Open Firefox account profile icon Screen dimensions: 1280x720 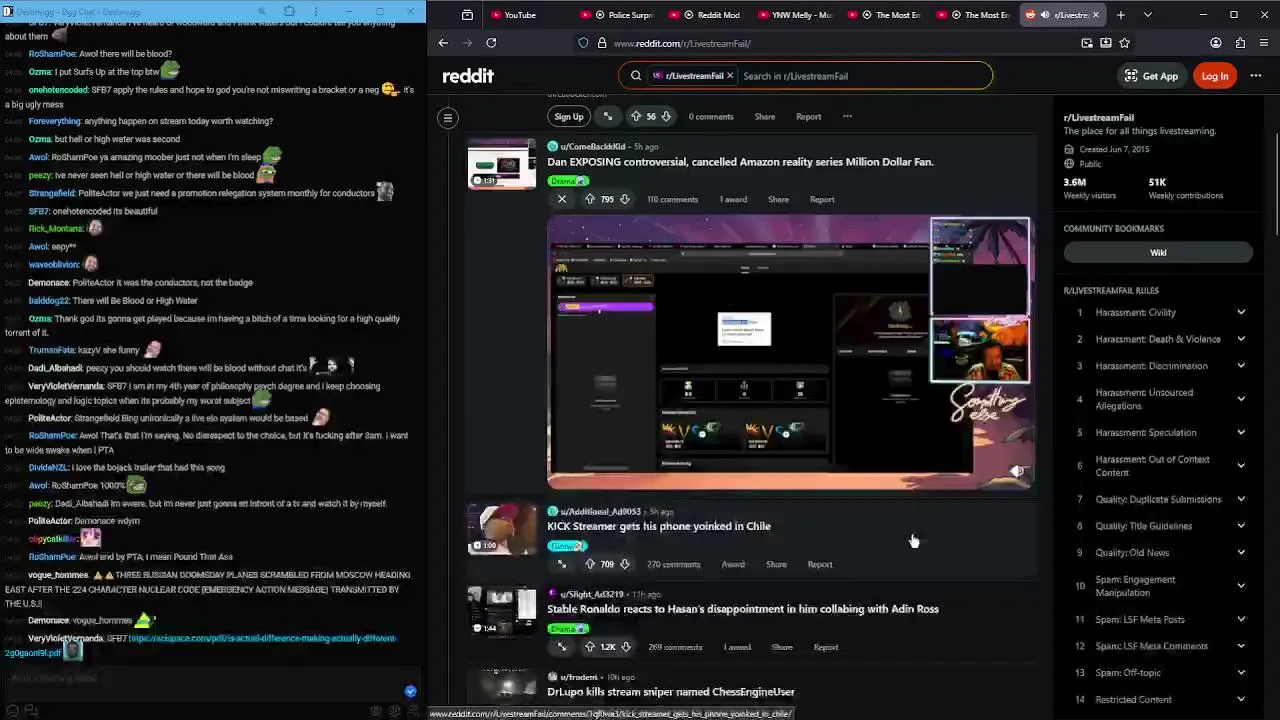pos(1216,43)
